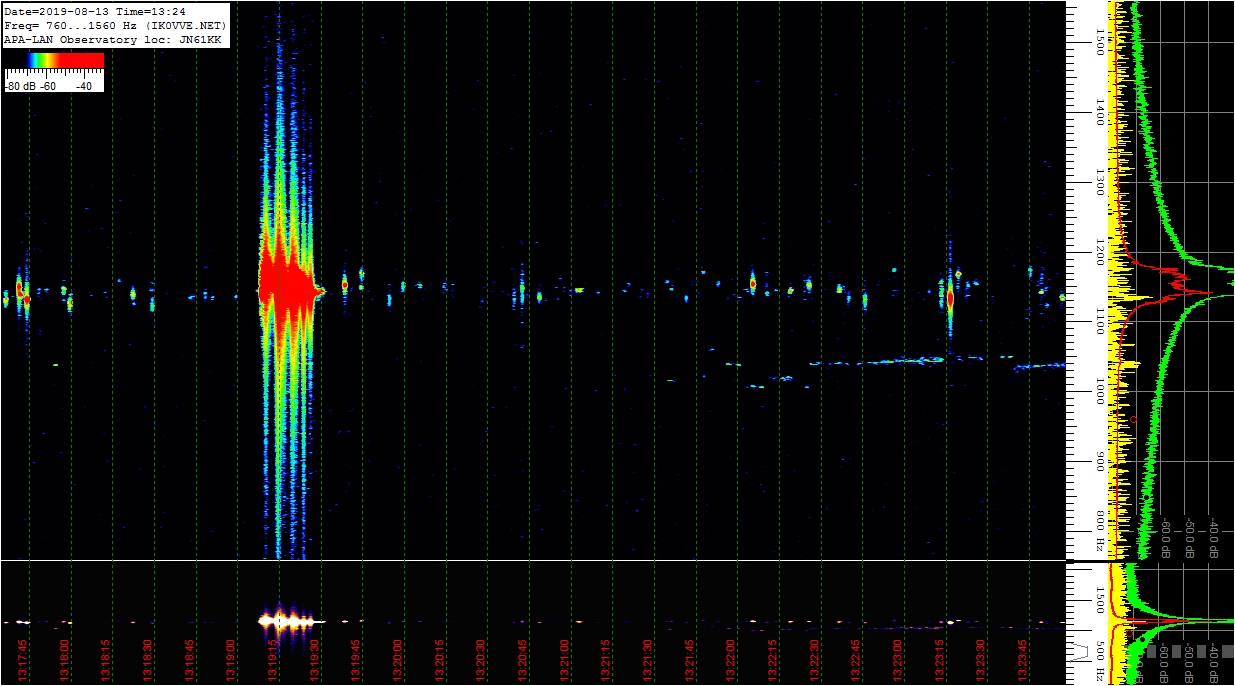Click the 1300 frequency scale label
Image resolution: width=1235 pixels, height=686 pixels.
[1099, 181]
